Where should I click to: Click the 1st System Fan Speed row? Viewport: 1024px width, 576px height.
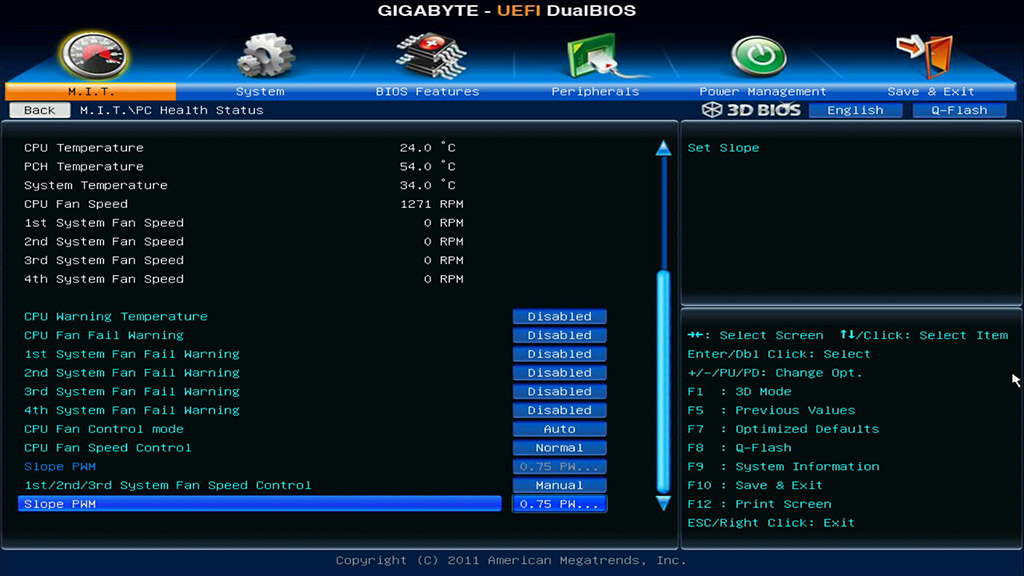coord(244,223)
